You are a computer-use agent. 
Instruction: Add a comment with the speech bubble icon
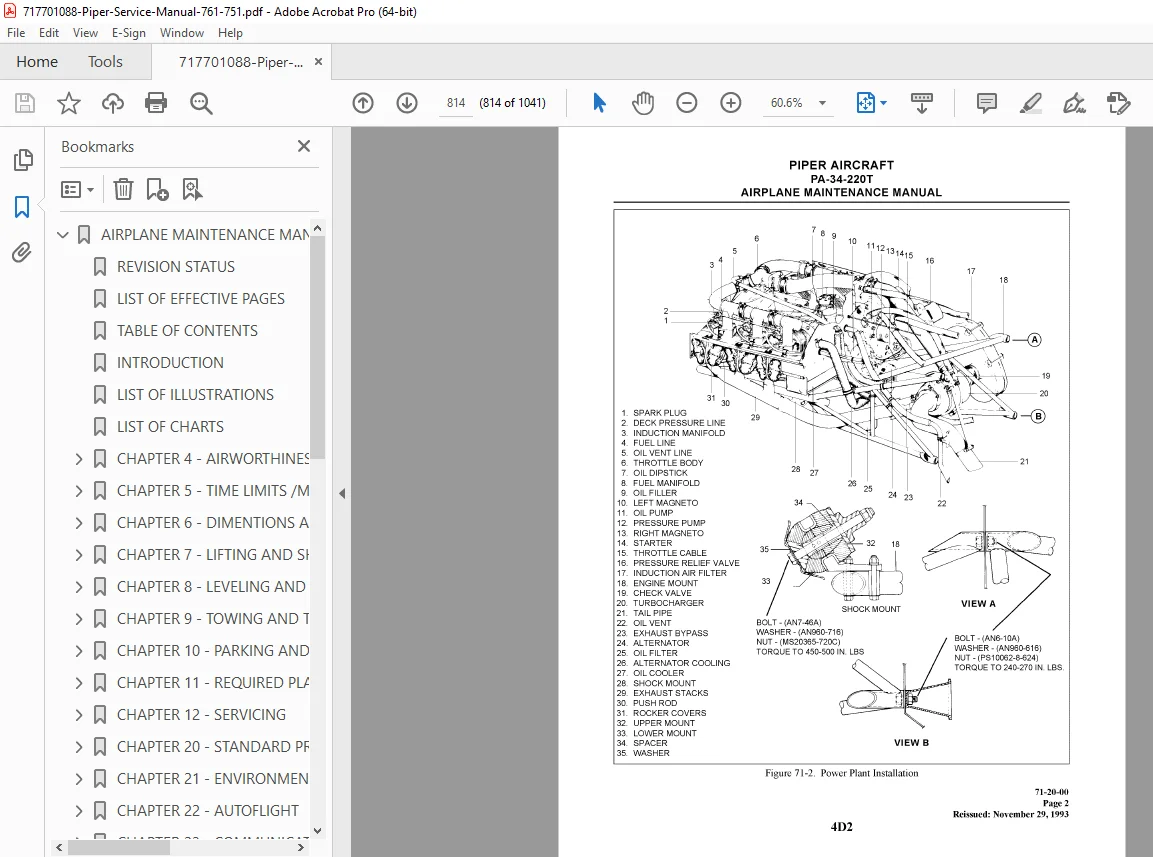(987, 103)
